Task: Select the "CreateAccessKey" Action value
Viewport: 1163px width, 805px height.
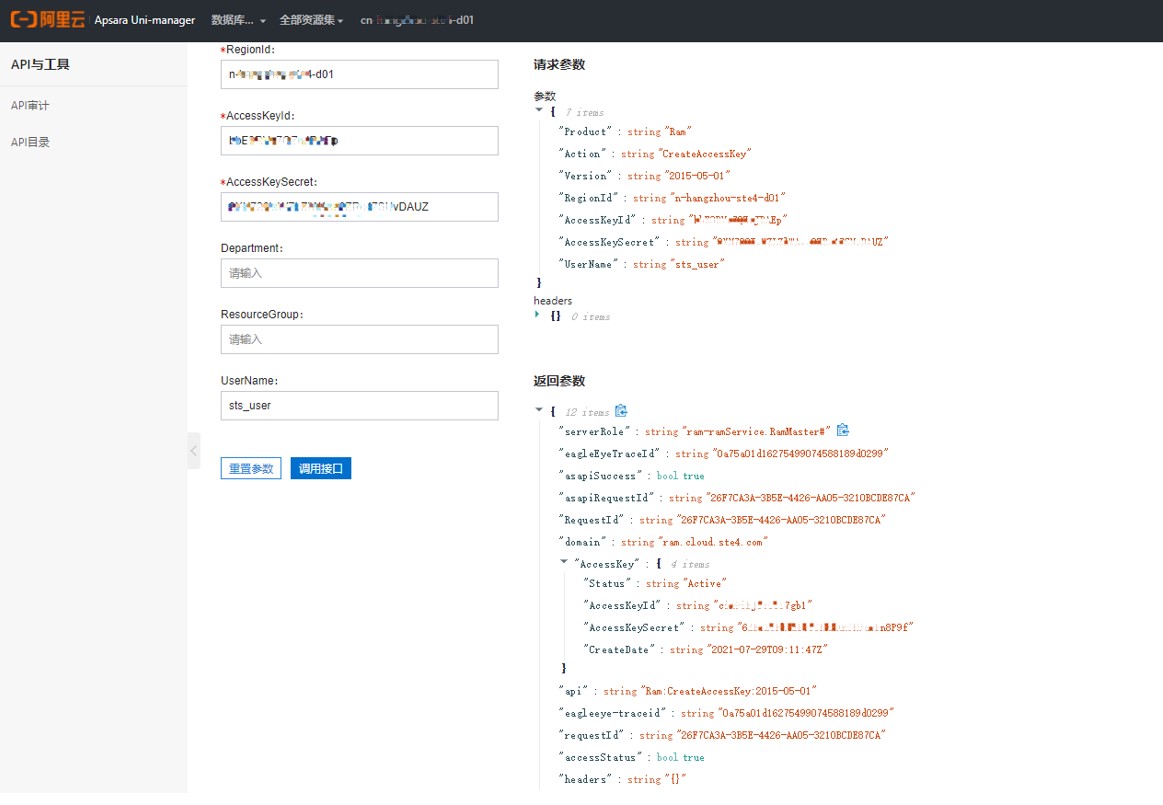Action: (705, 154)
